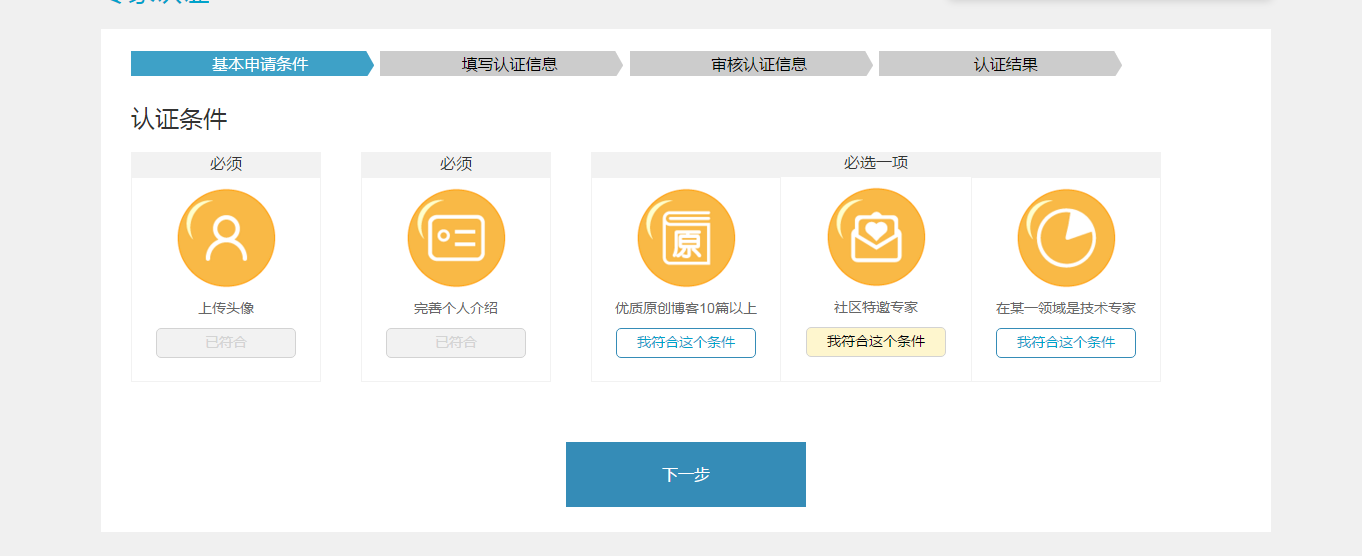
Task: Select the 基本申请条件 step tab
Action: 253,64
